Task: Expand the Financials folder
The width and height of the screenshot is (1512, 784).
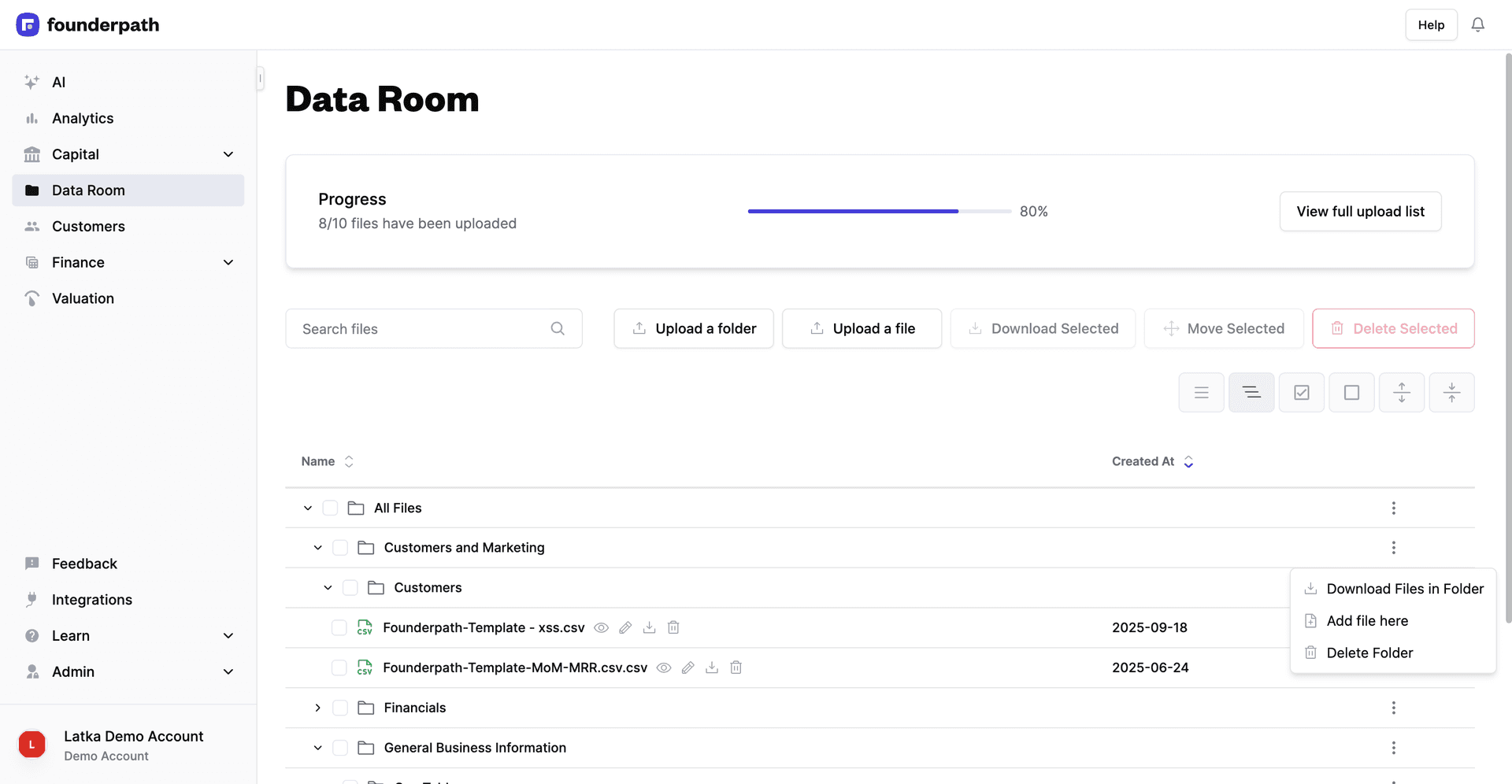Action: 317,707
